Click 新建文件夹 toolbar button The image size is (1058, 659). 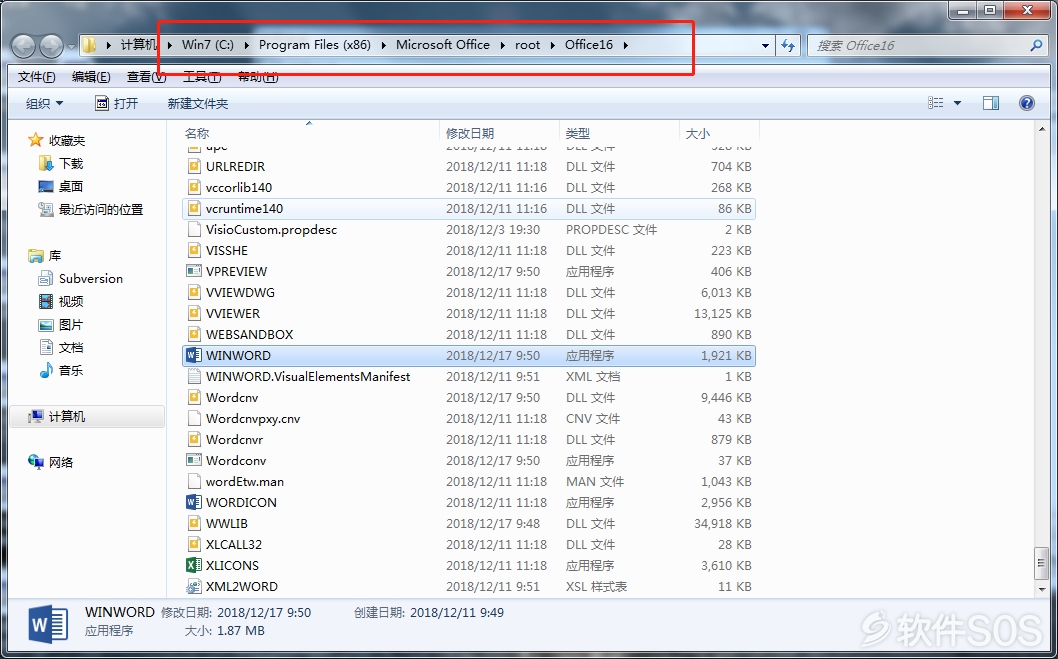pos(198,103)
